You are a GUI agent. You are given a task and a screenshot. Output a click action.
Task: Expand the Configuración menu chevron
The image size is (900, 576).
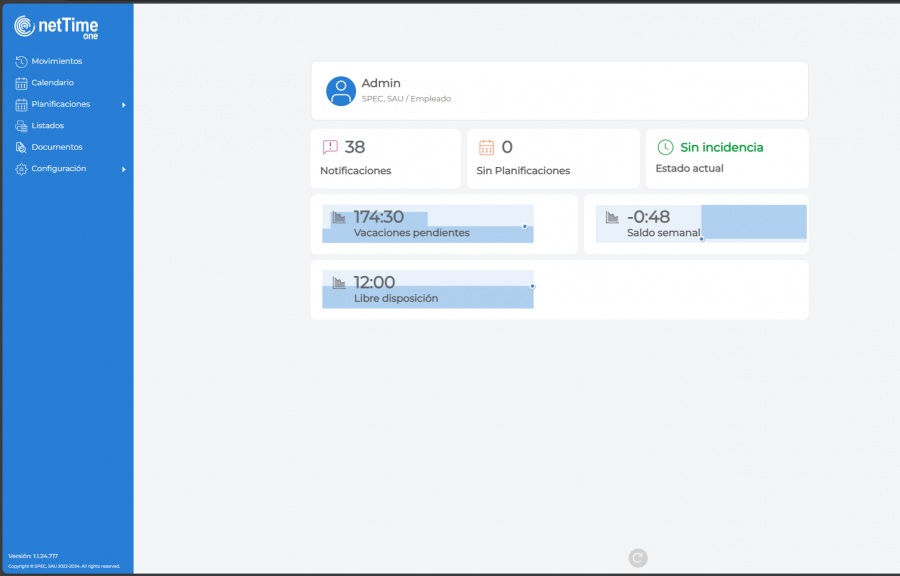point(124,169)
